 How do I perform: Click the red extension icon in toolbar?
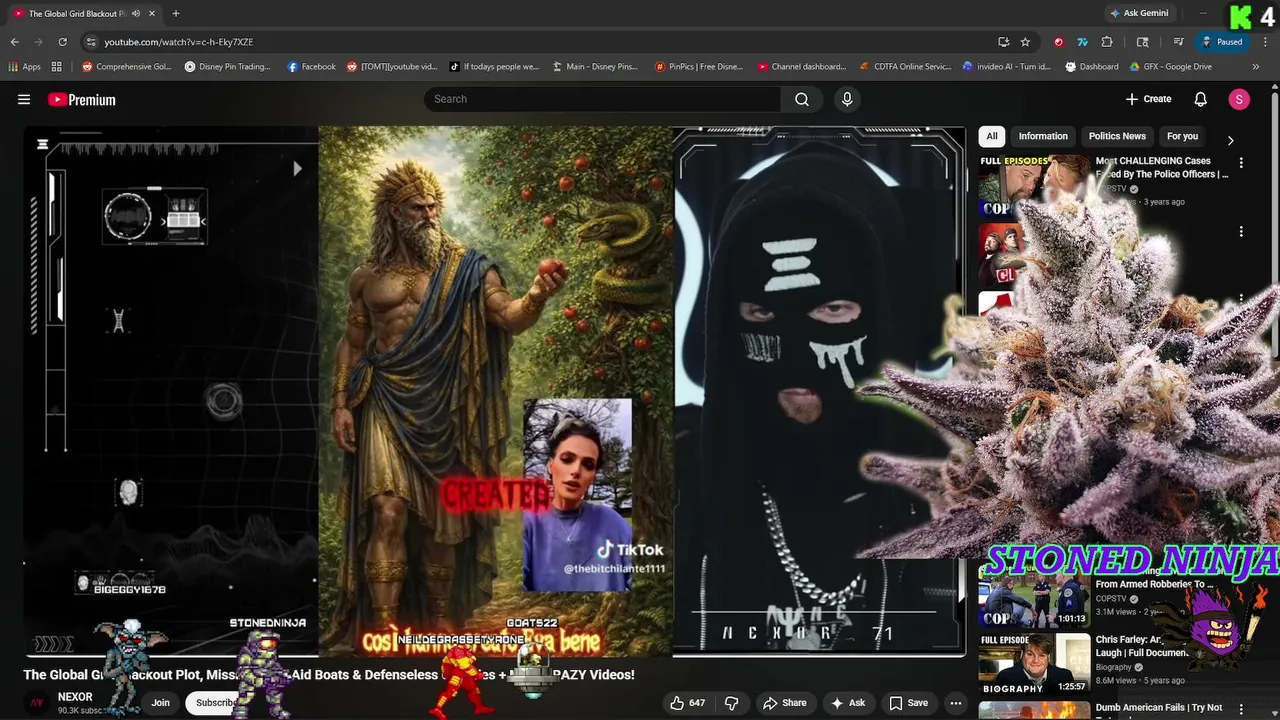coord(1058,42)
